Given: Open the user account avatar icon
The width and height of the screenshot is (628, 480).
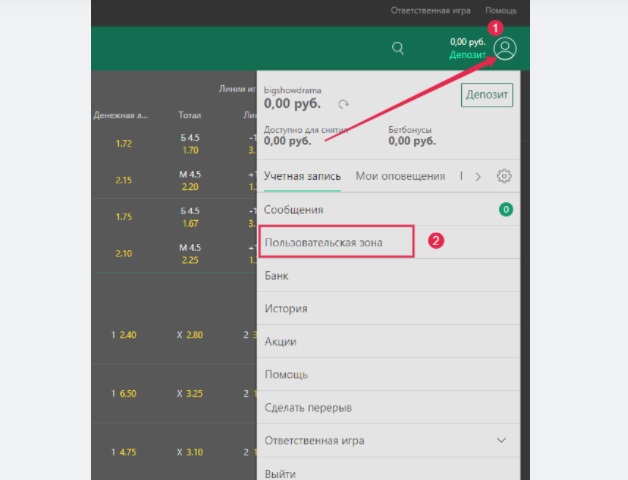Looking at the screenshot, I should click(x=505, y=48).
